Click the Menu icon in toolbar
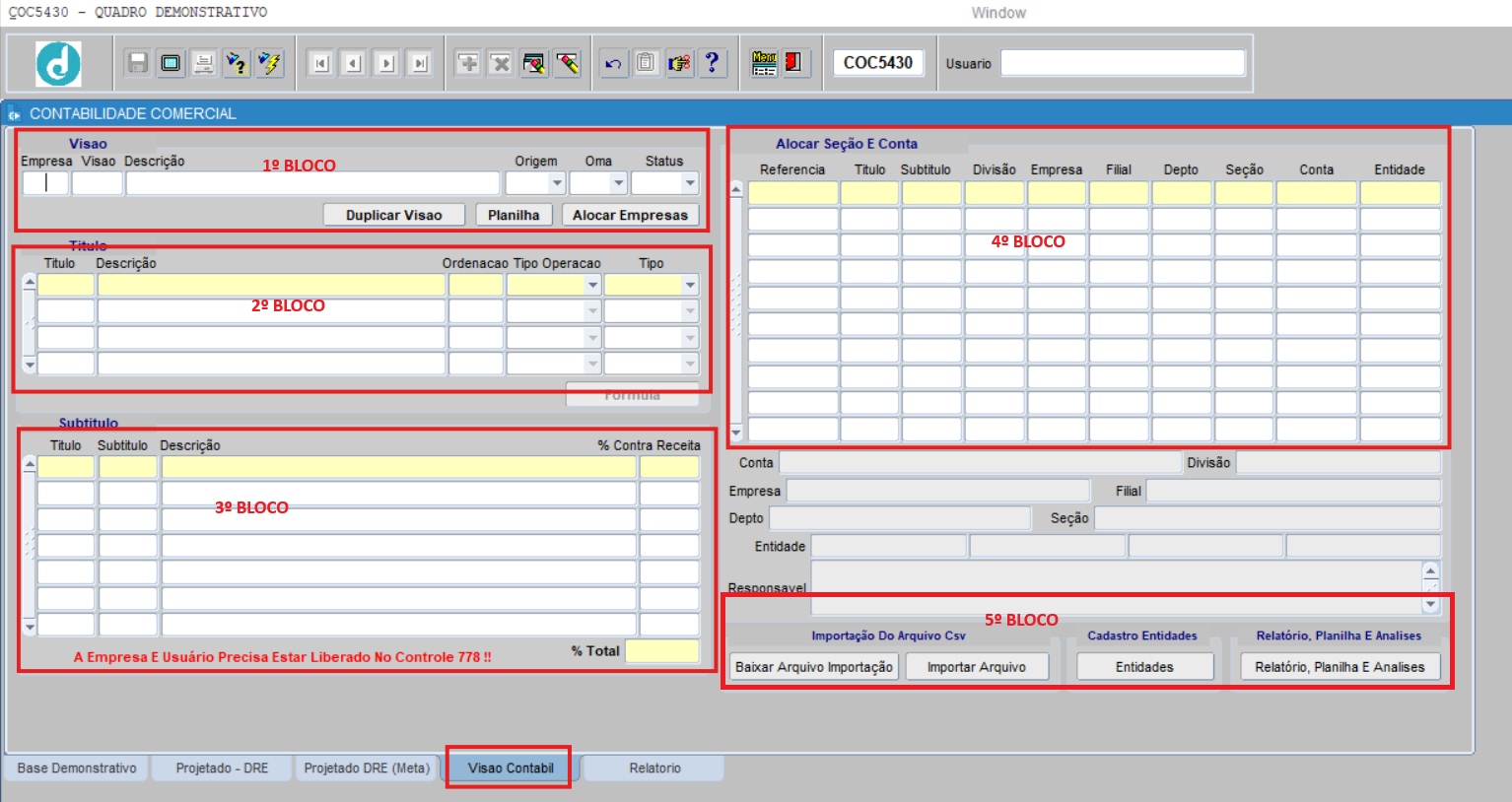This screenshot has height=802, width=1512. 764,63
